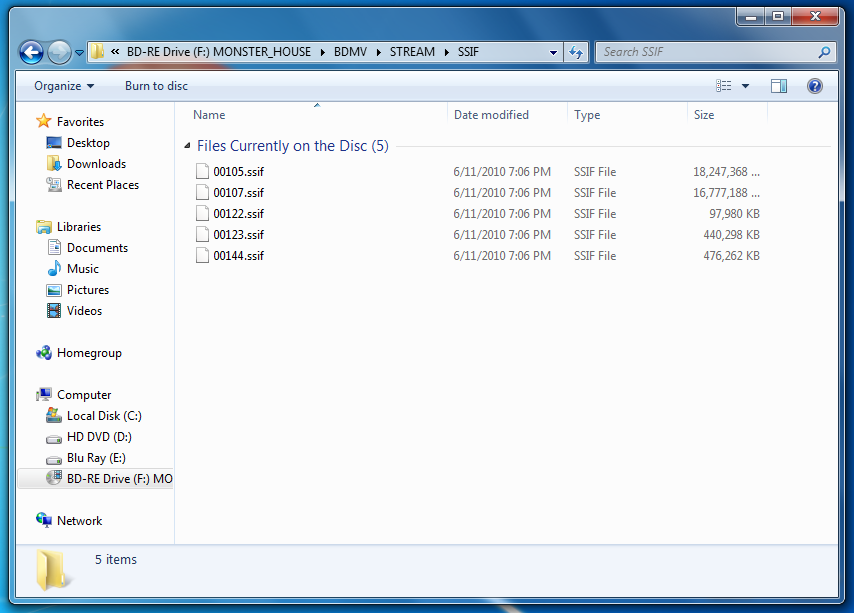Click SSIF File type of 00144.ssif
Image resolution: width=854 pixels, height=613 pixels.
595,256
